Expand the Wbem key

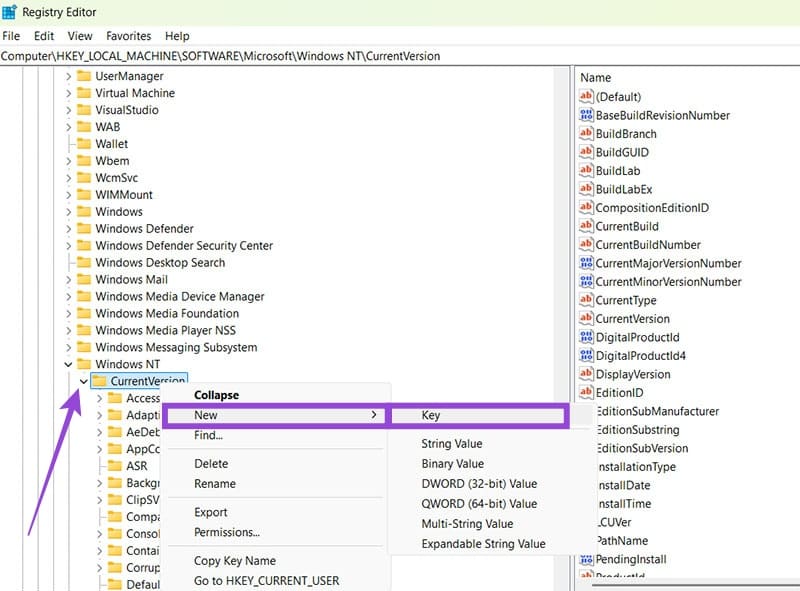point(68,161)
